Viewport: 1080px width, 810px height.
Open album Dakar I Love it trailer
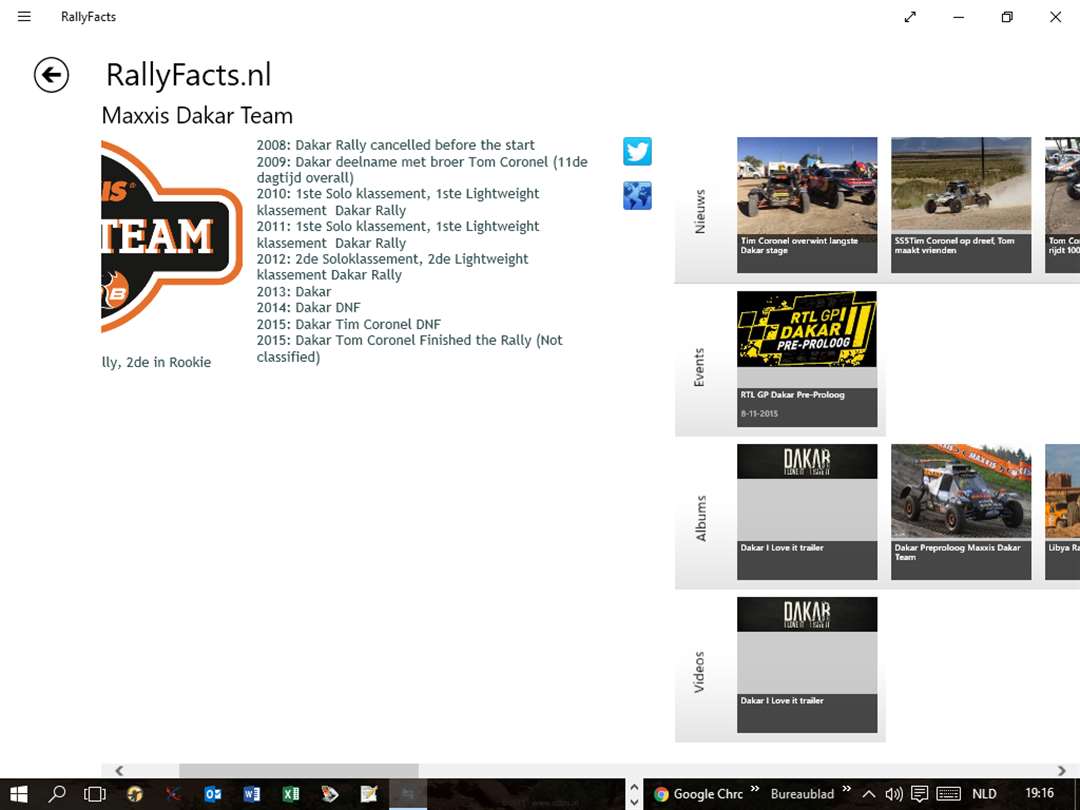pyautogui.click(x=807, y=511)
